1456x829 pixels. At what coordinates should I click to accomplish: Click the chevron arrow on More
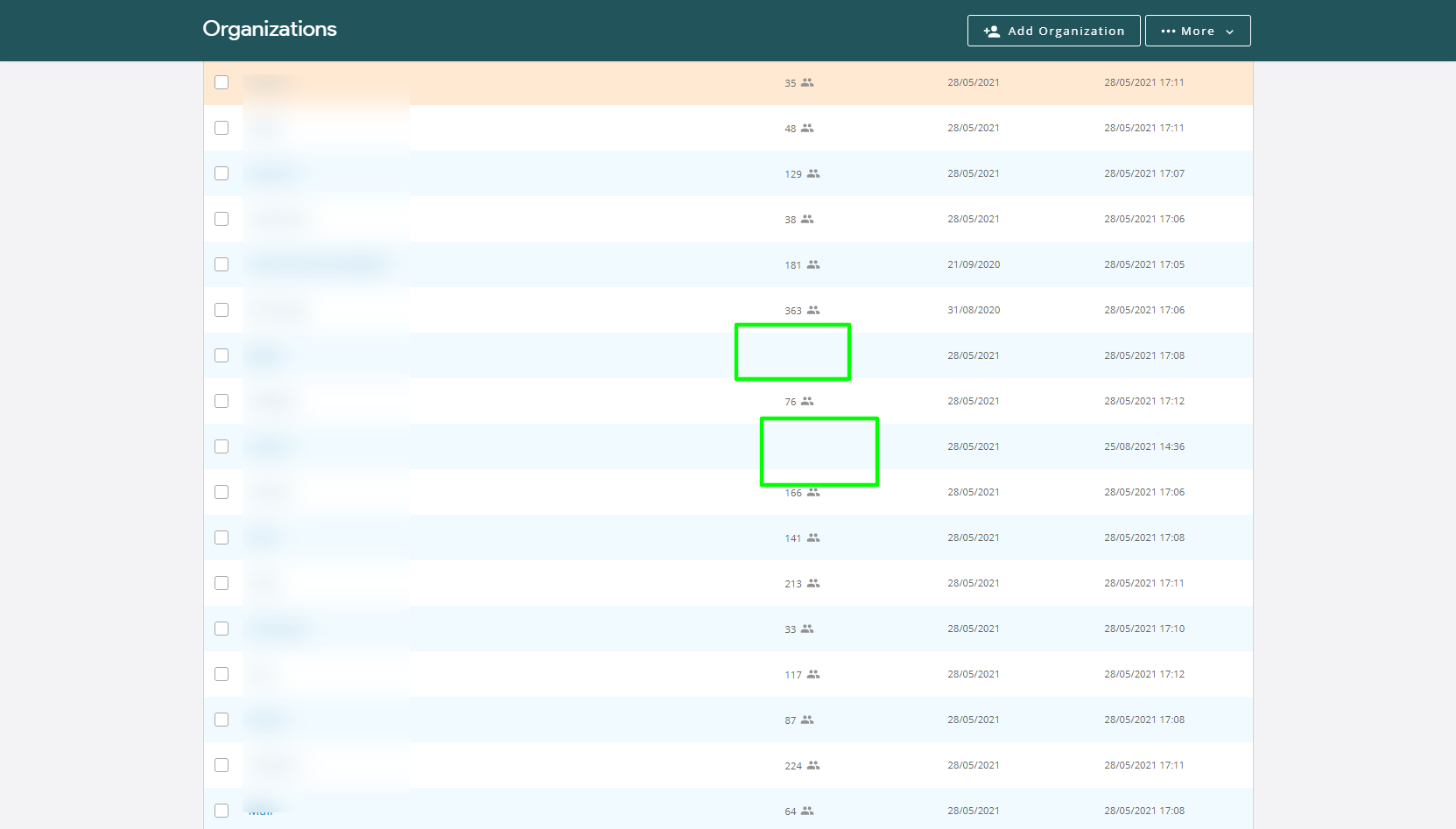tap(1229, 32)
